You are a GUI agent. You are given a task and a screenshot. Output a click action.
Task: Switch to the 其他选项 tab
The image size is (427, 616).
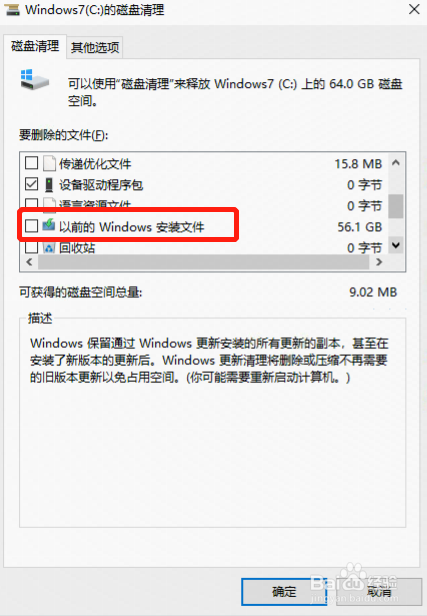pyautogui.click(x=95, y=48)
